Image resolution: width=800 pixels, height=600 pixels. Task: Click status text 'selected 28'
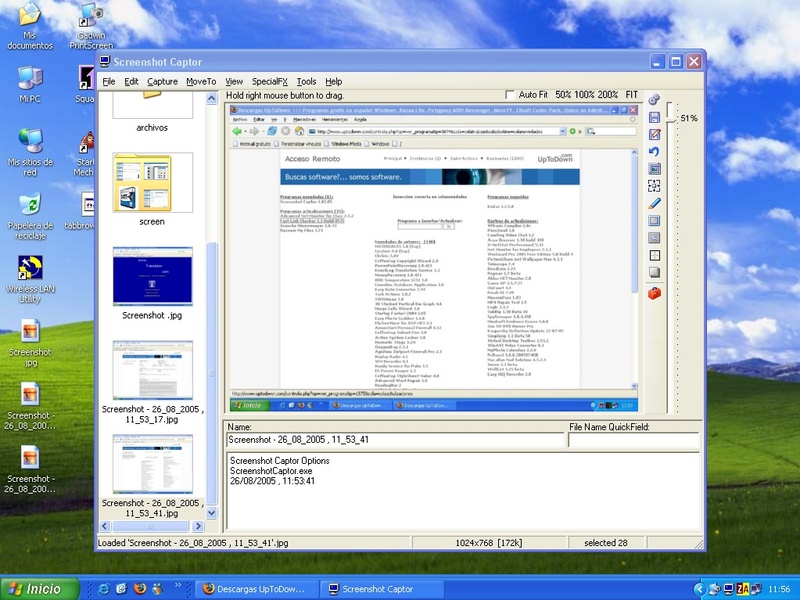click(606, 543)
